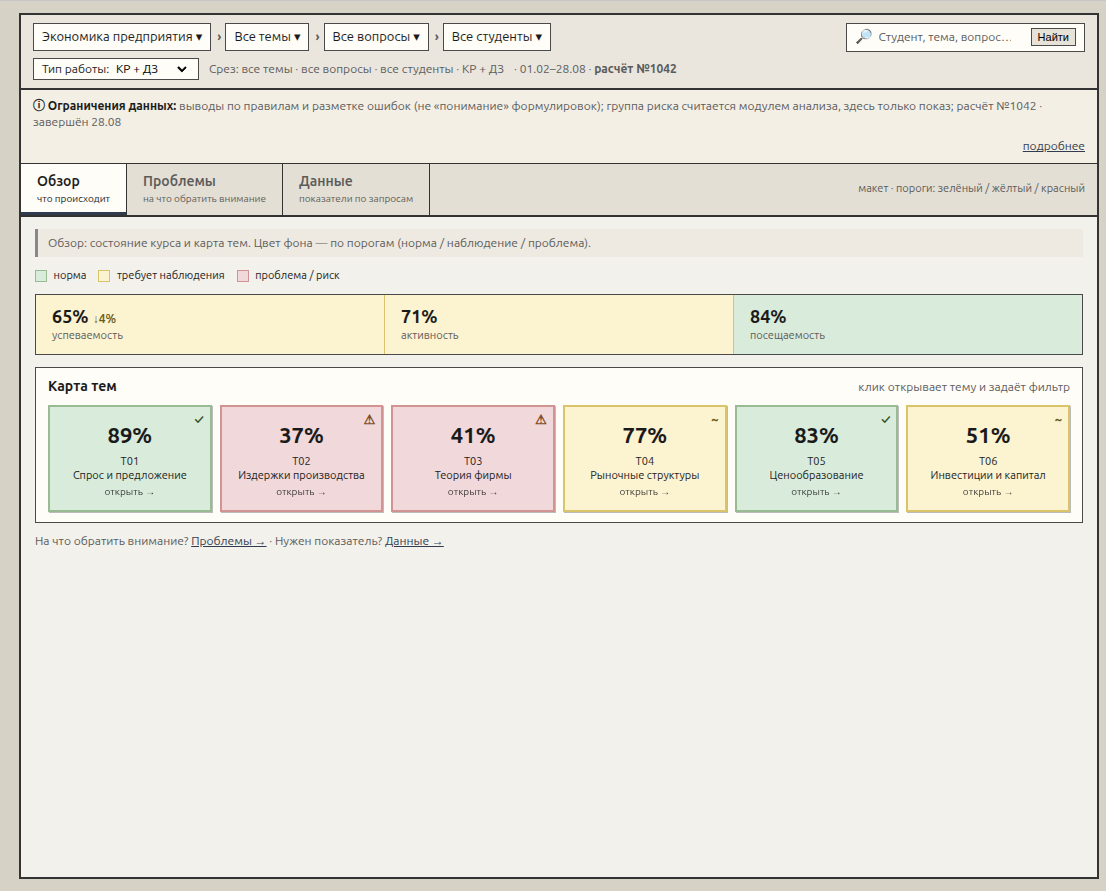Click the 65% успеваемость tile
This screenshot has height=891, width=1106.
coord(210,325)
